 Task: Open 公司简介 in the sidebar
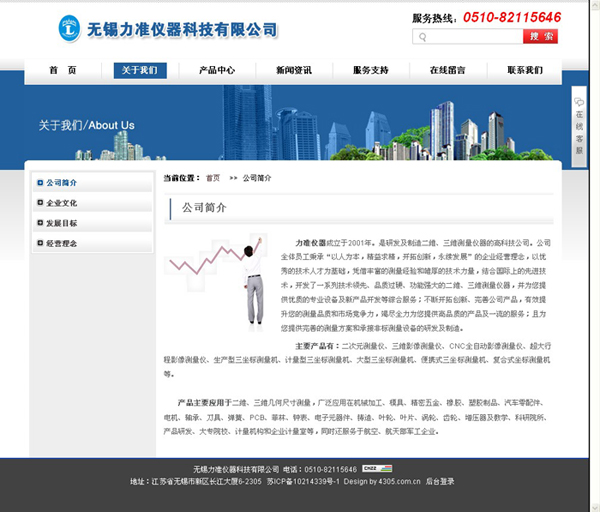pyautogui.click(x=62, y=183)
